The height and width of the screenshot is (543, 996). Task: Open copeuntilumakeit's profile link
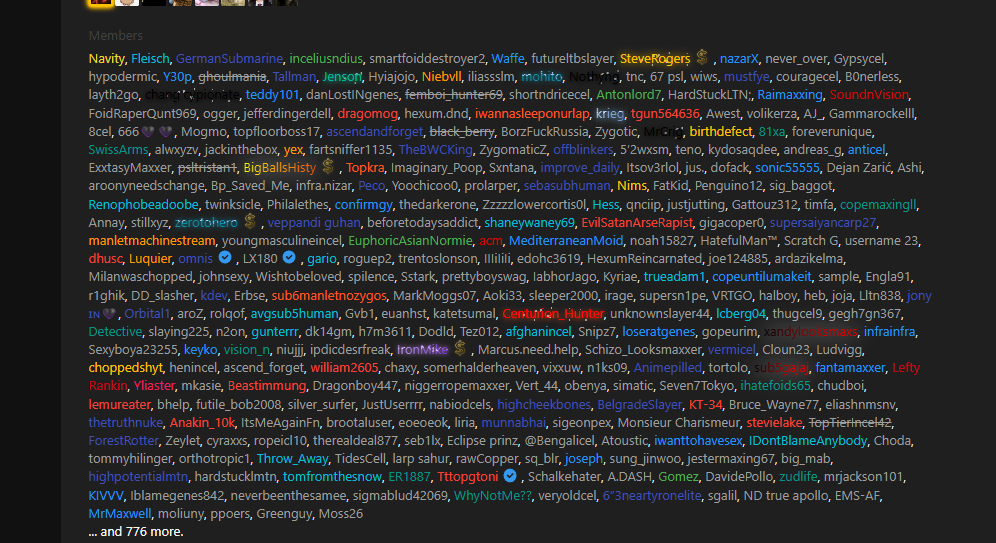[x=762, y=277]
